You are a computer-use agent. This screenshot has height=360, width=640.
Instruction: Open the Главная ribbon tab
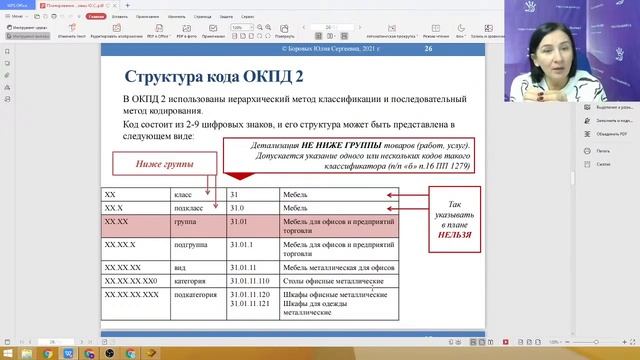tap(96, 16)
